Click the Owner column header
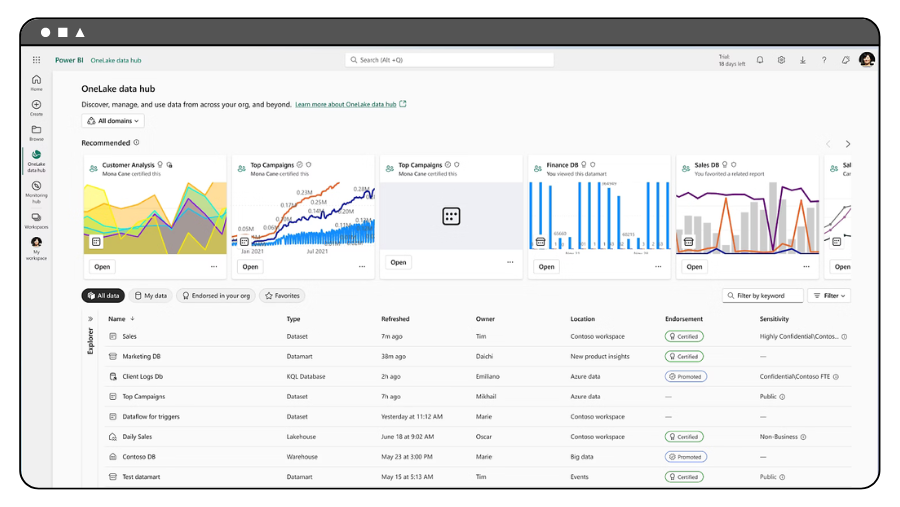The height and width of the screenshot is (507, 900). (x=485, y=319)
